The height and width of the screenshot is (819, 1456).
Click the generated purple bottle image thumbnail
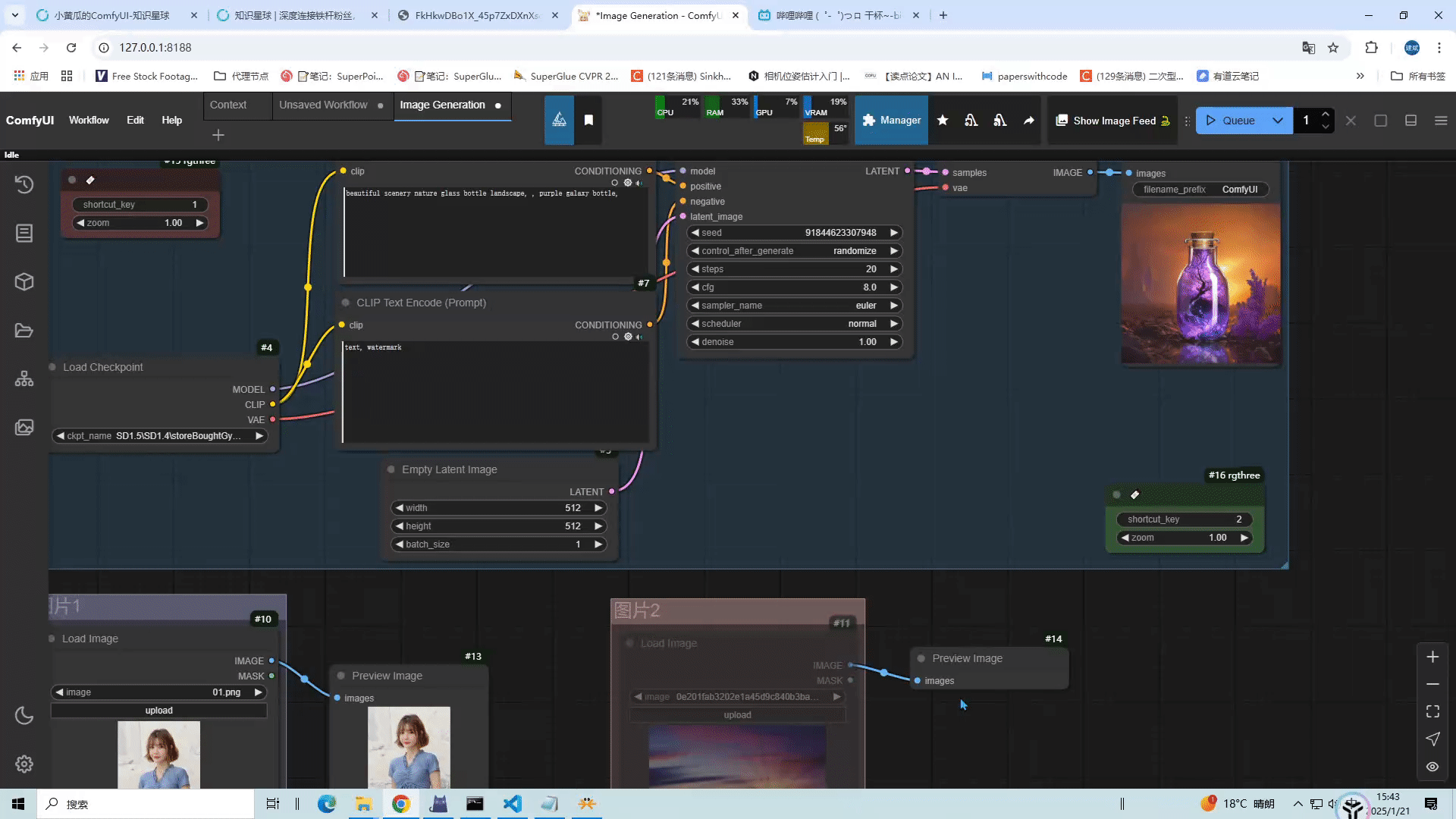click(x=1200, y=284)
